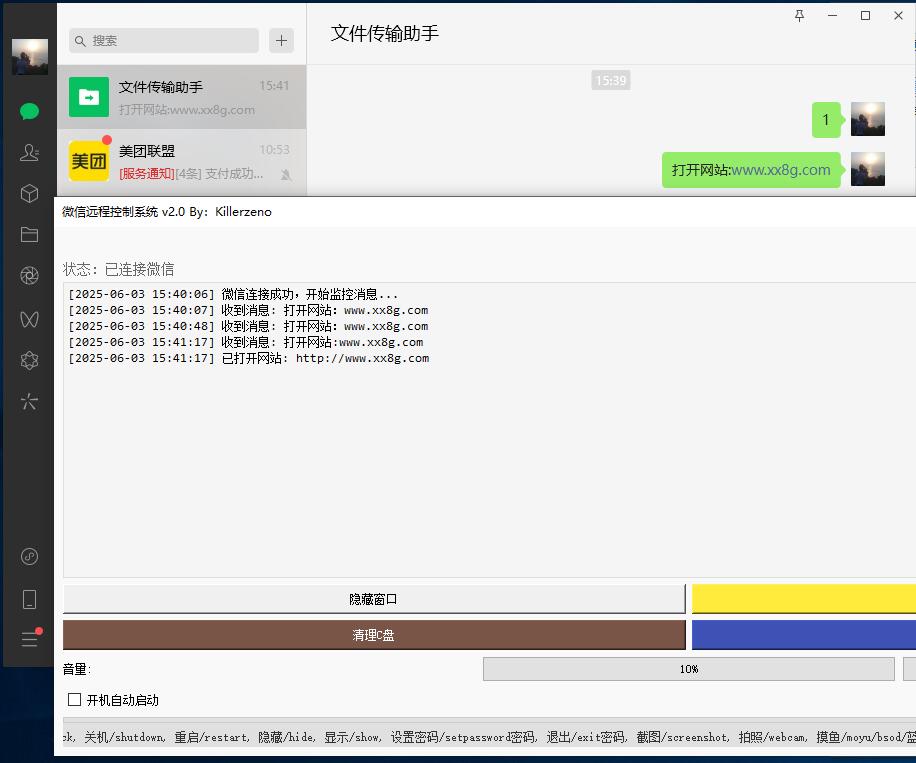Click the muted bell icon on 美团联盟
This screenshot has width=916, height=763.
pos(286,174)
